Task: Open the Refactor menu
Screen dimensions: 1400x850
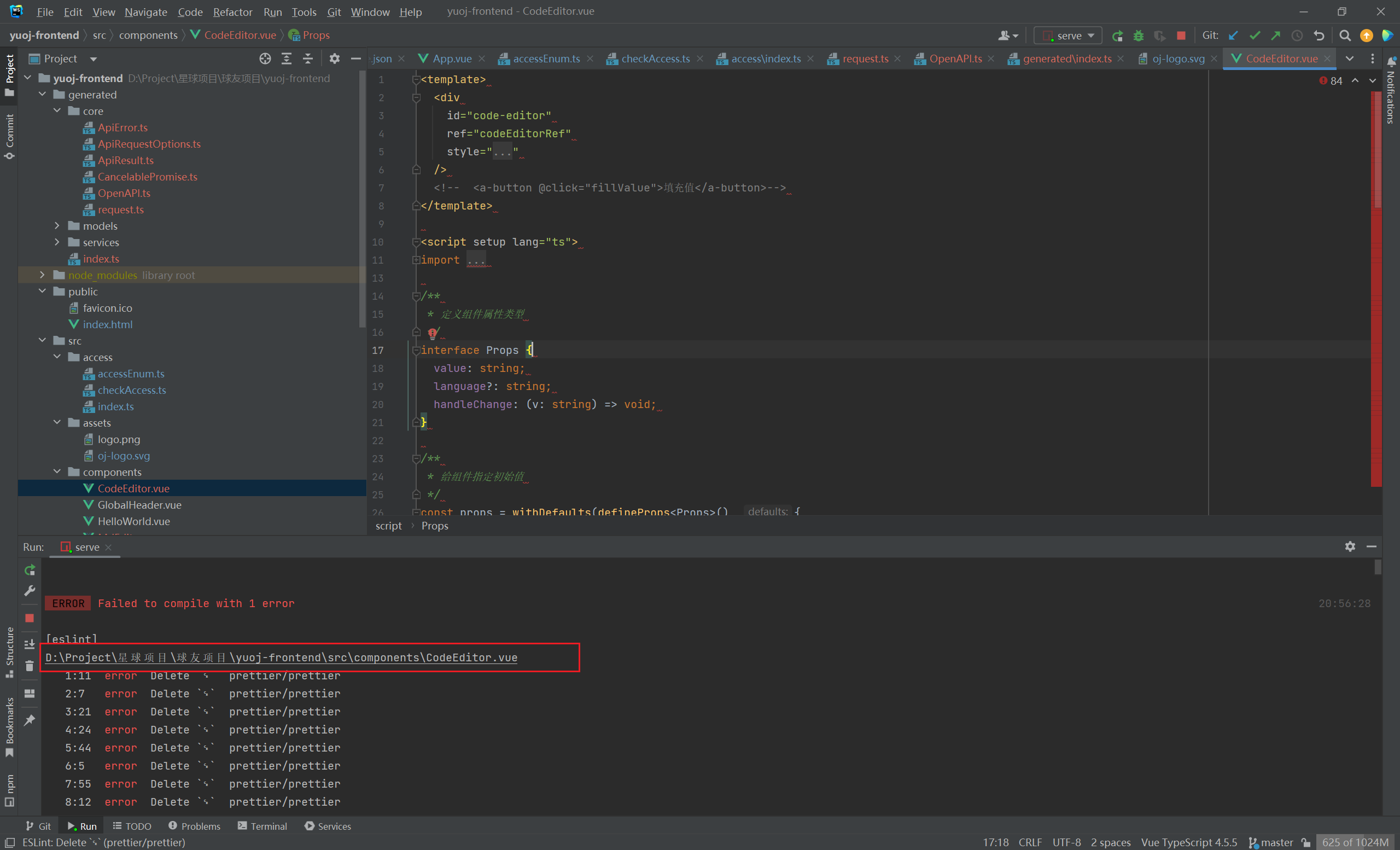Action: 232,11
